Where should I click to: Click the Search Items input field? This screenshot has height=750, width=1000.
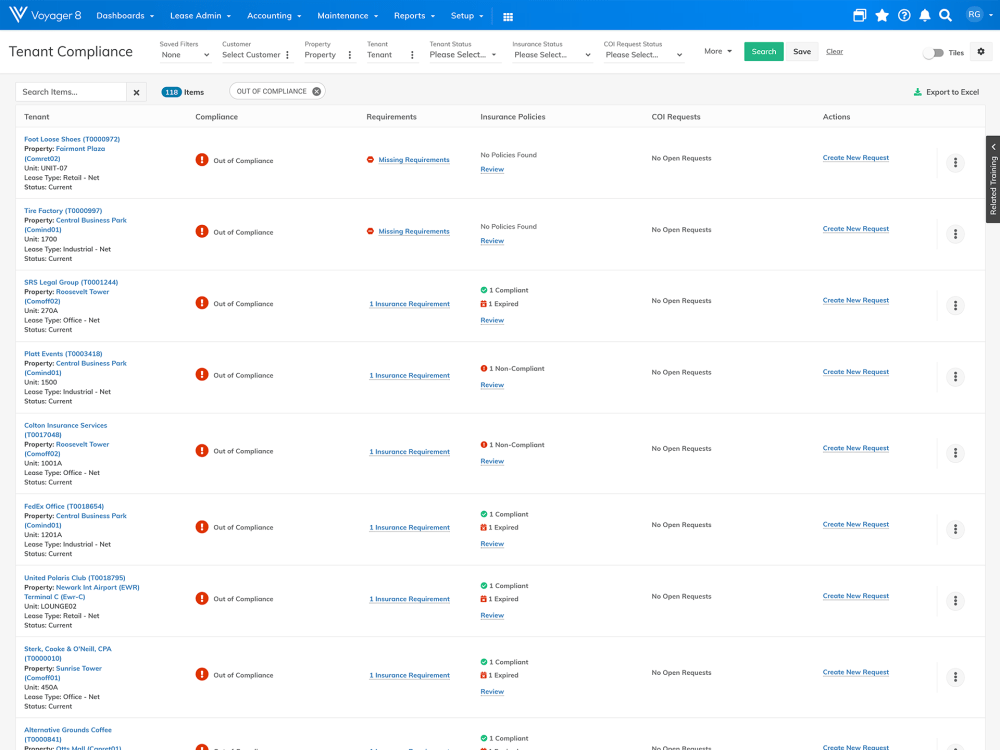tap(71, 92)
